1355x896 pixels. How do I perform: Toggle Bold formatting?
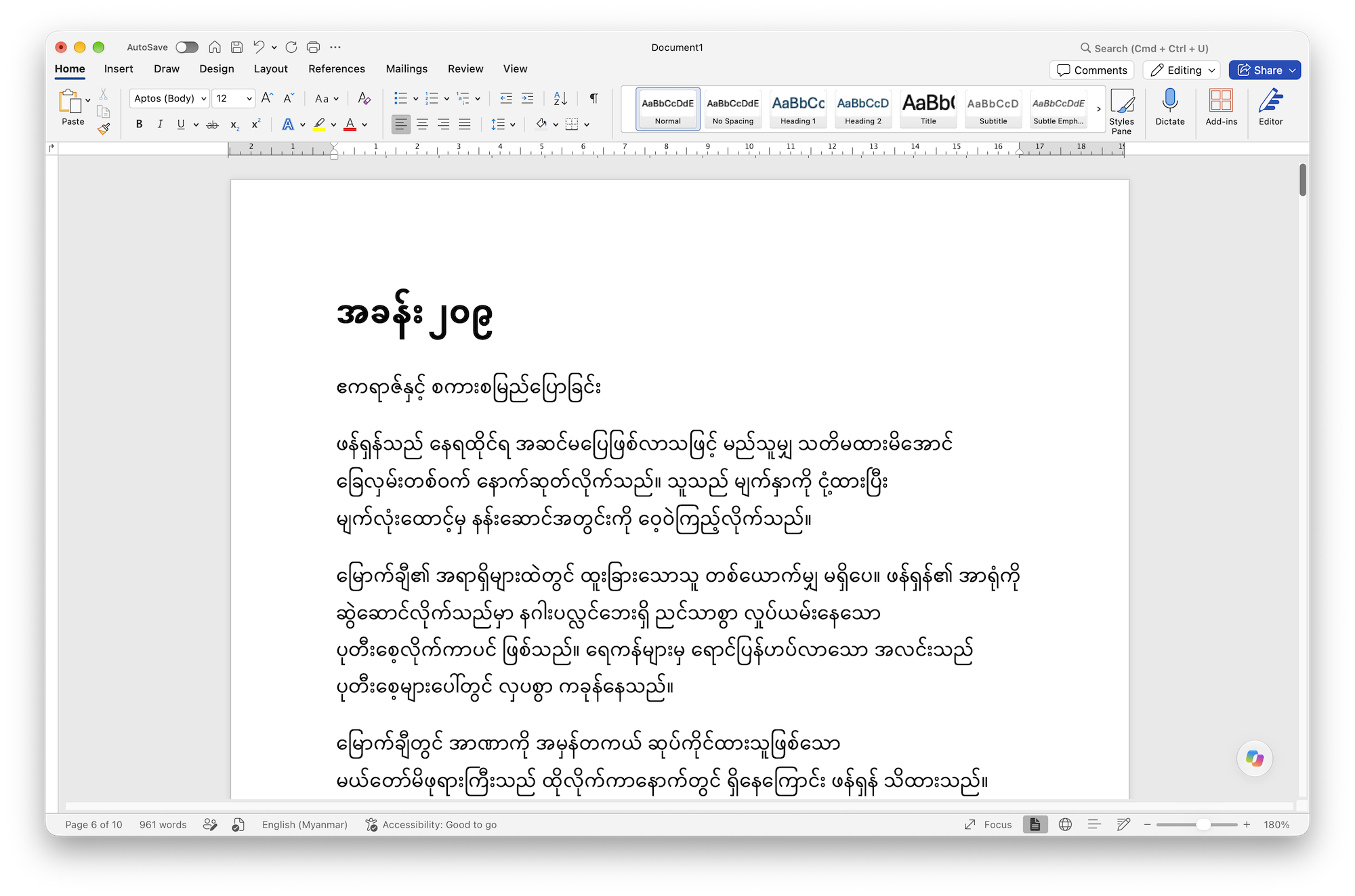pos(139,125)
